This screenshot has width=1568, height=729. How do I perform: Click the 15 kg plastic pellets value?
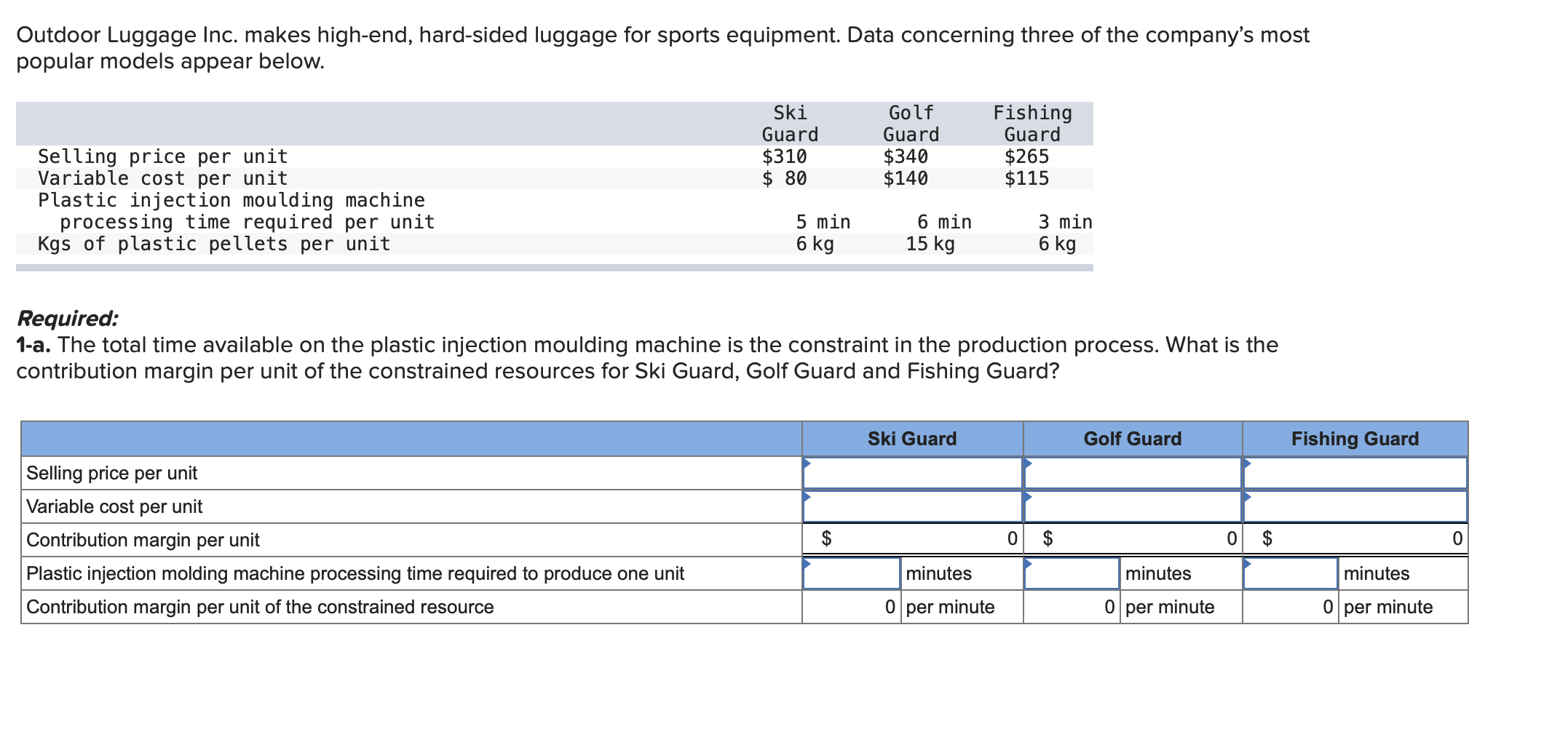coord(930,244)
